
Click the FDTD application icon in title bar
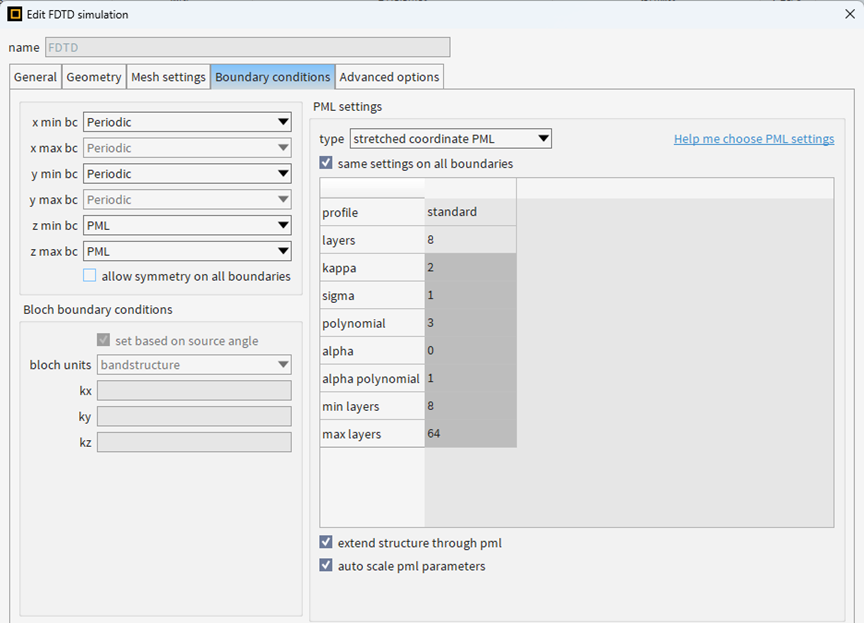[15, 14]
